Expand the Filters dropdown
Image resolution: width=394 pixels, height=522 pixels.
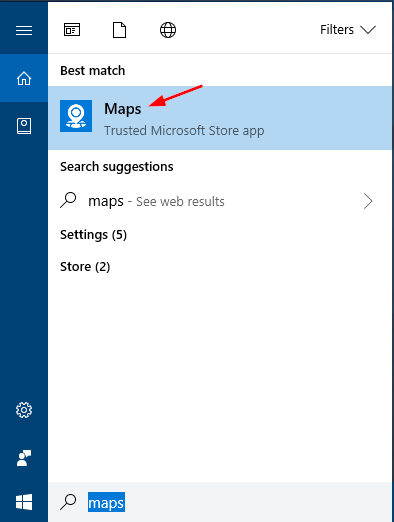[348, 30]
